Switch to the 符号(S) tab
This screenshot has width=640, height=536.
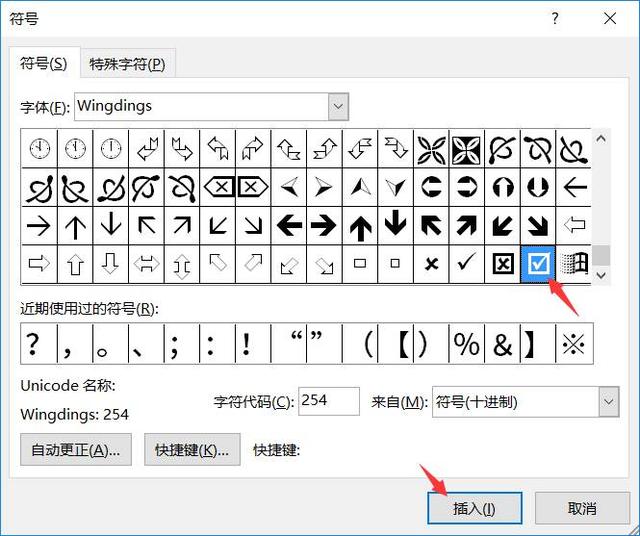click(x=44, y=64)
